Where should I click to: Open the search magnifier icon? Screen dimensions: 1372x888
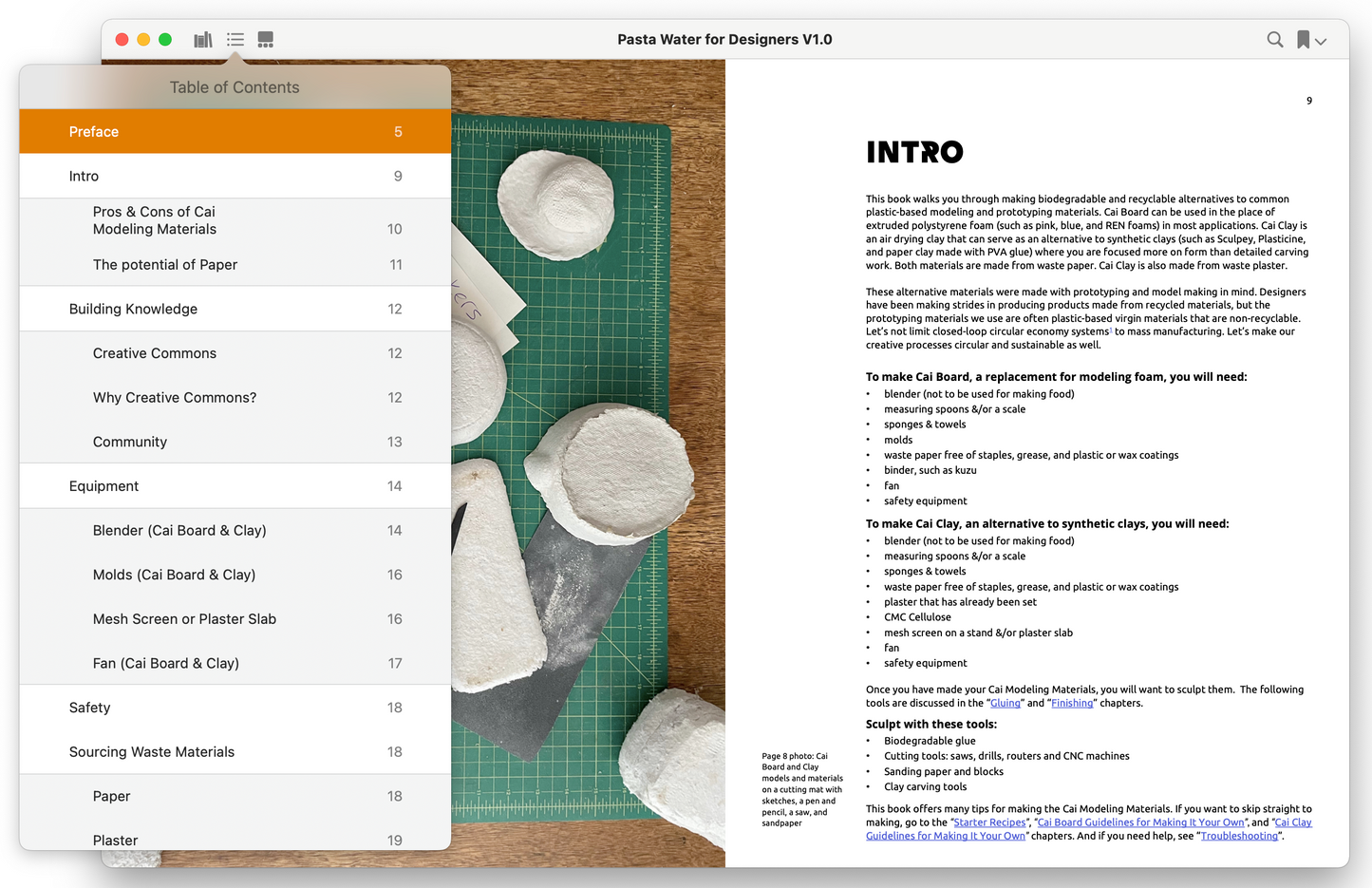pos(1274,40)
